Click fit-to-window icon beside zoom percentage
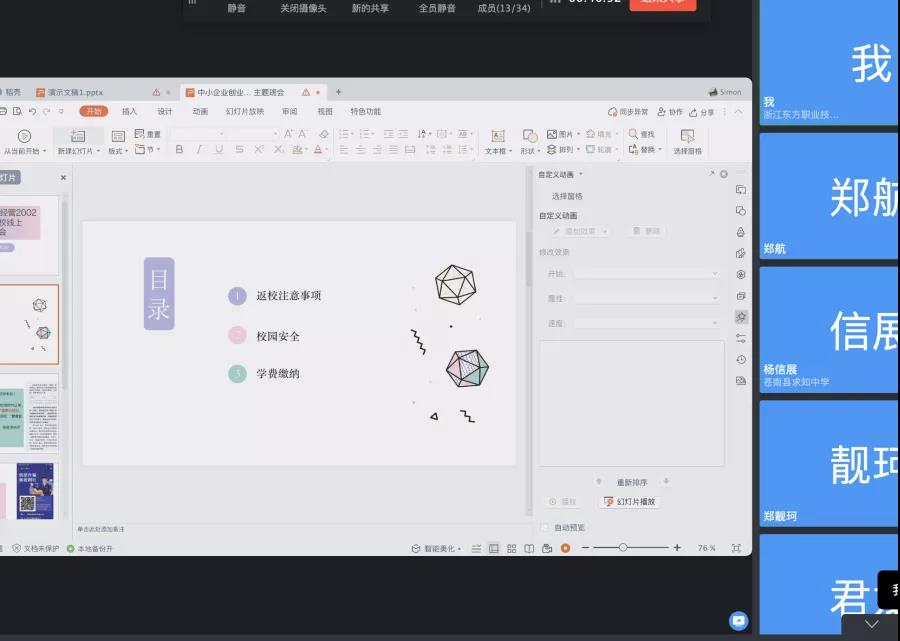Image resolution: width=900 pixels, height=641 pixels. click(737, 548)
